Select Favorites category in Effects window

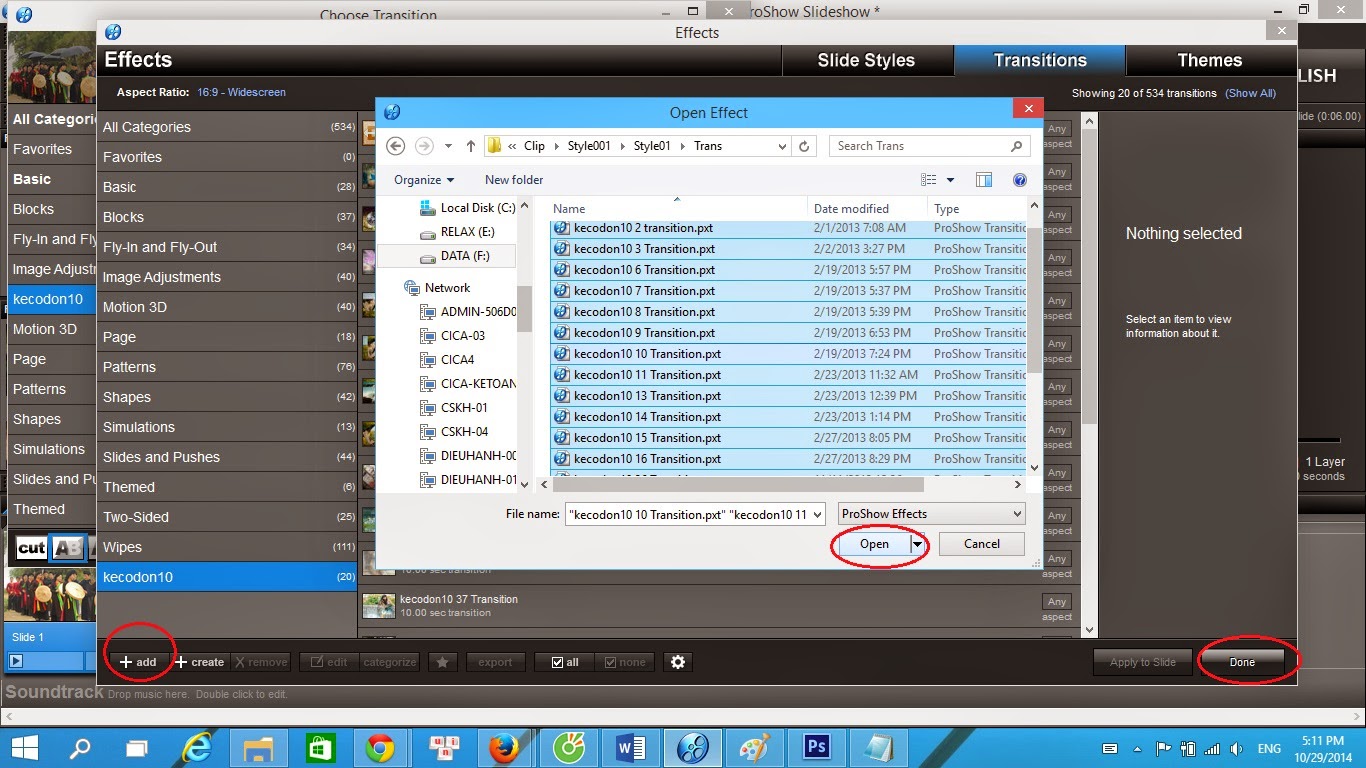pos(228,157)
